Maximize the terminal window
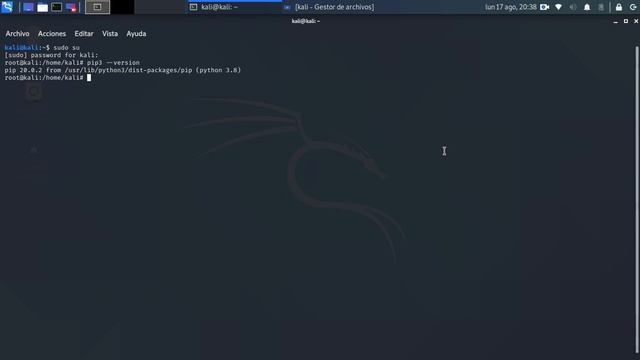 [x=626, y=21]
